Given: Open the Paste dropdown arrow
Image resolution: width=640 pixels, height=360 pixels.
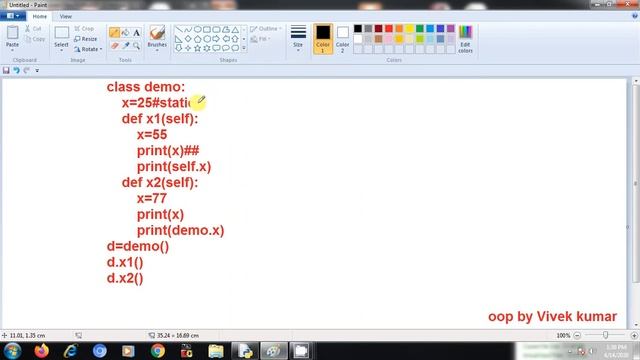Looking at the screenshot, I should tap(12, 50).
